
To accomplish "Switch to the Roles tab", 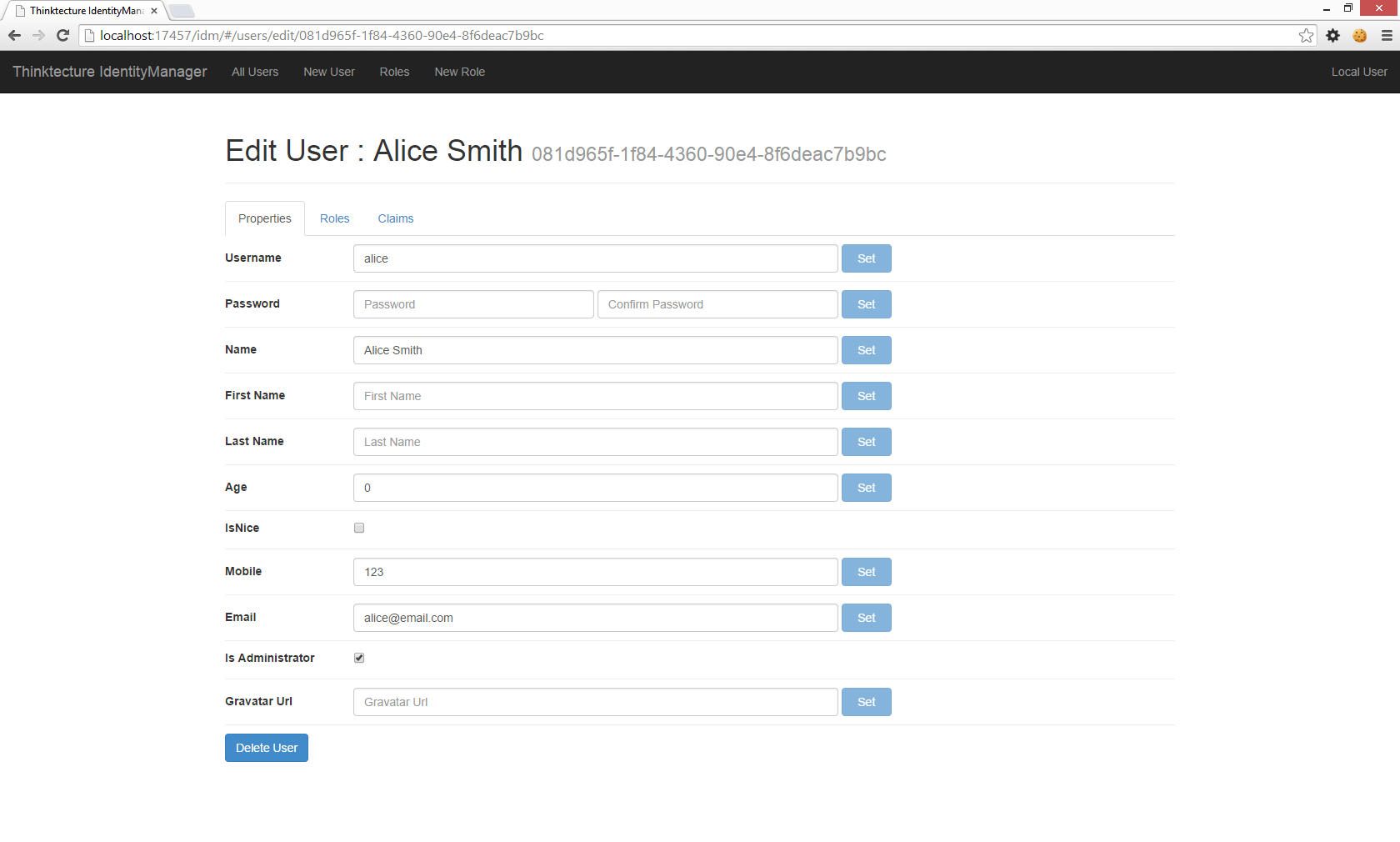I will coord(334,218).
